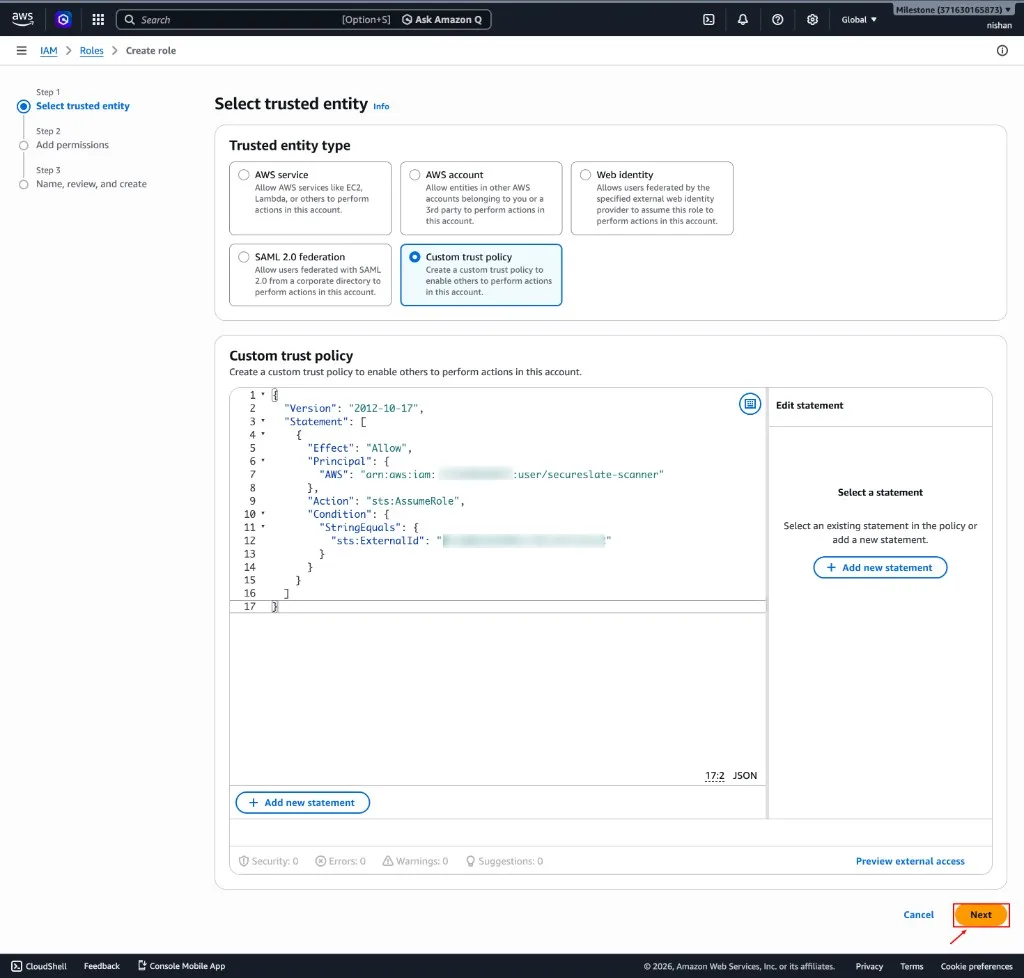
Task: Select the AWS account entity type
Action: coord(481,198)
